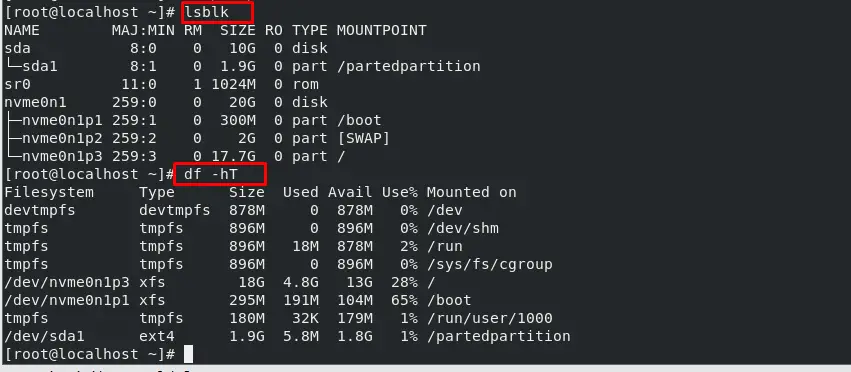Click the ext4 filesystem type
Viewport: 851px width, 372px height.
[x=157, y=336]
